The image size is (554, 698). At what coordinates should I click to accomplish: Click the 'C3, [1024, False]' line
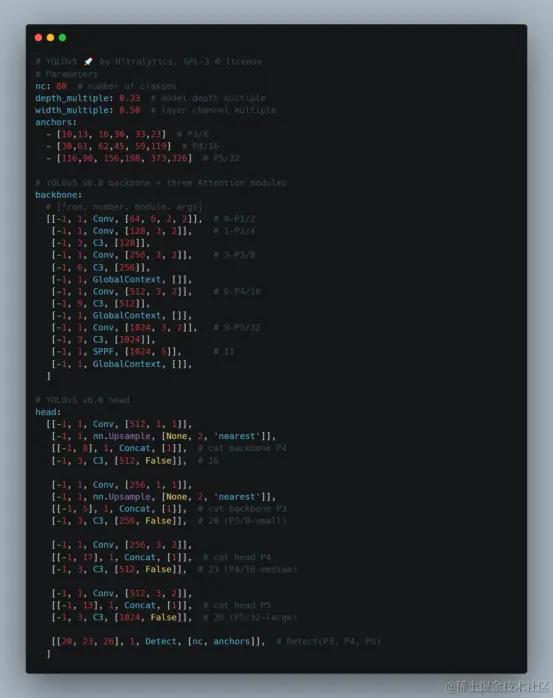(174, 617)
